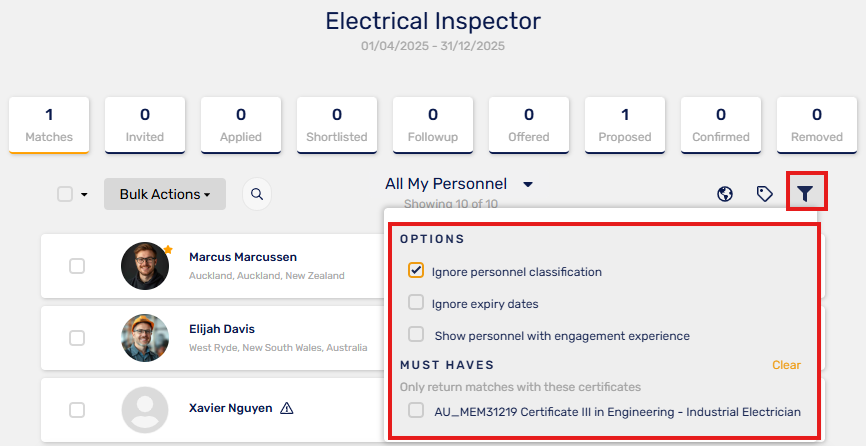The height and width of the screenshot is (446, 866).
Task: Open the filter funnel icon
Action: click(805, 193)
